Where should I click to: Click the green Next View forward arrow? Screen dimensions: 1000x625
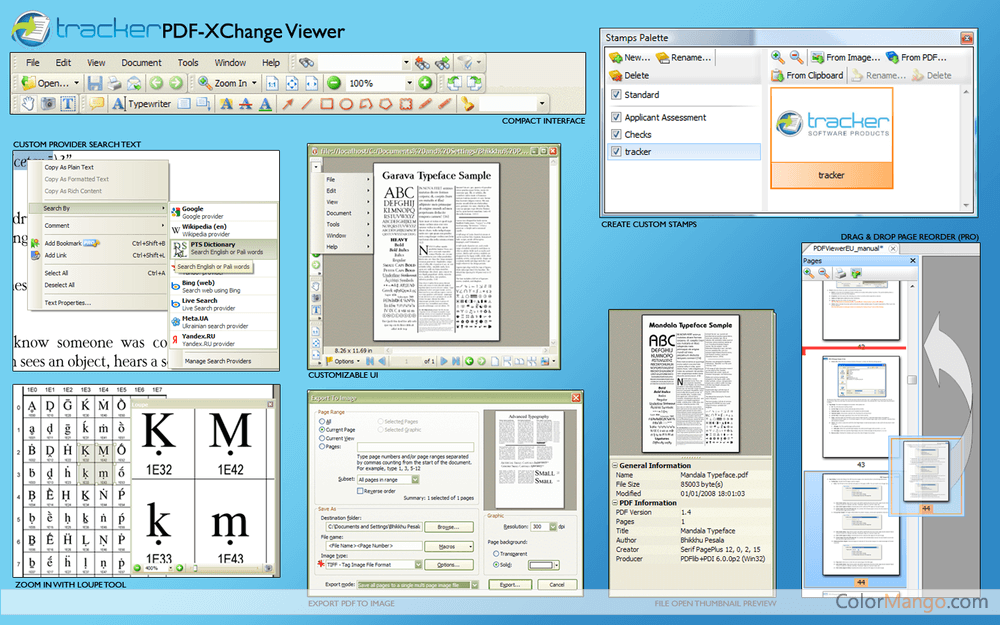[x=176, y=83]
